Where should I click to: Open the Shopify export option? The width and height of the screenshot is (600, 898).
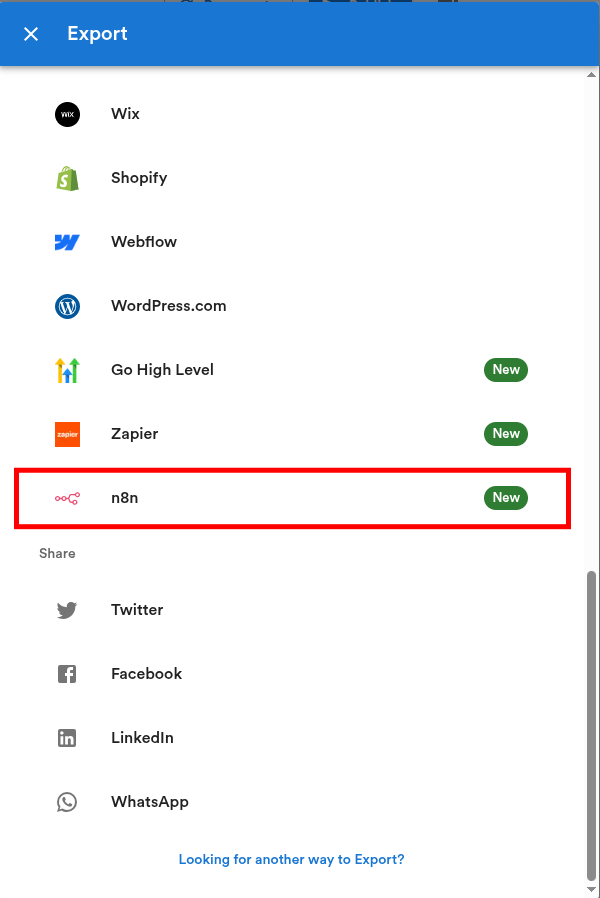click(293, 178)
